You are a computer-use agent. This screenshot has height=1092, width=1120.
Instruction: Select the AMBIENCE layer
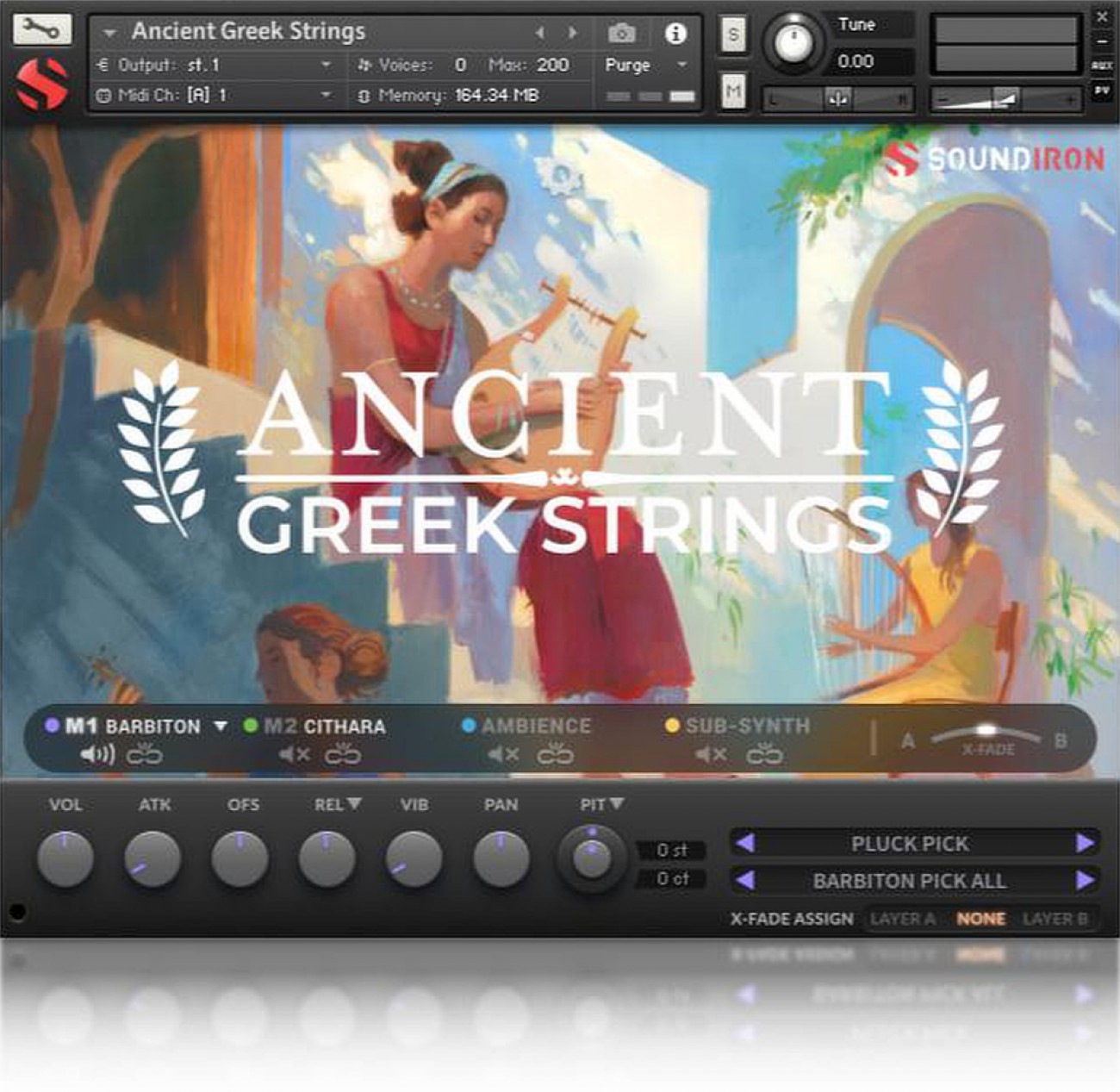(537, 727)
